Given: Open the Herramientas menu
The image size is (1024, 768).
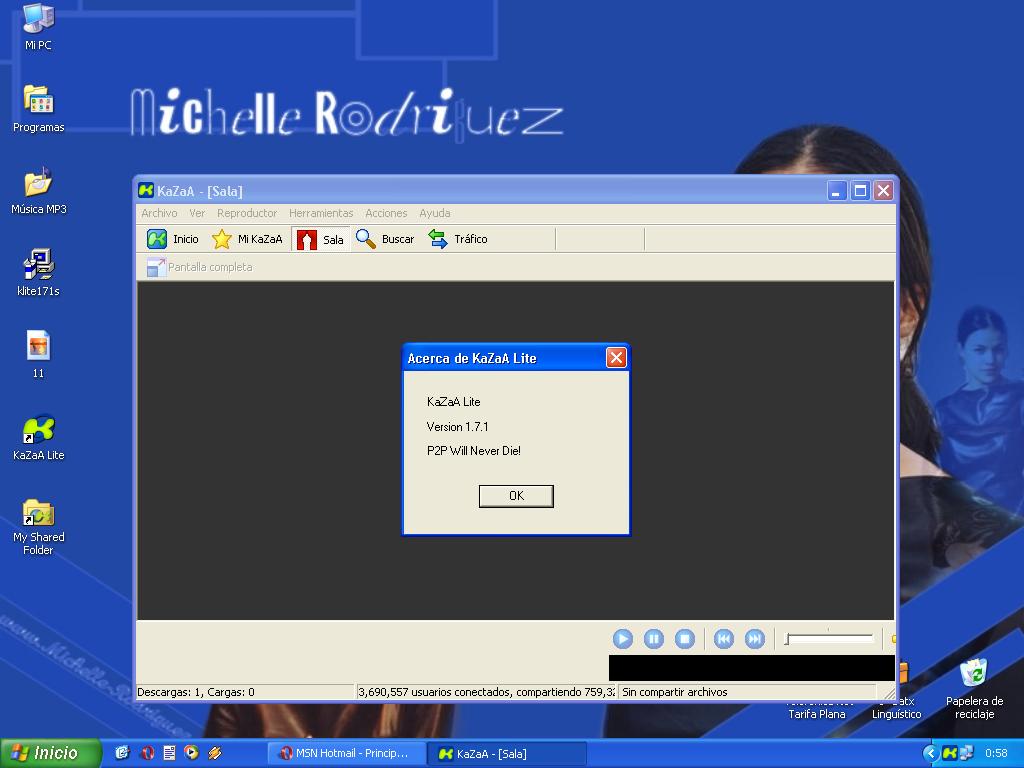Looking at the screenshot, I should 321,213.
